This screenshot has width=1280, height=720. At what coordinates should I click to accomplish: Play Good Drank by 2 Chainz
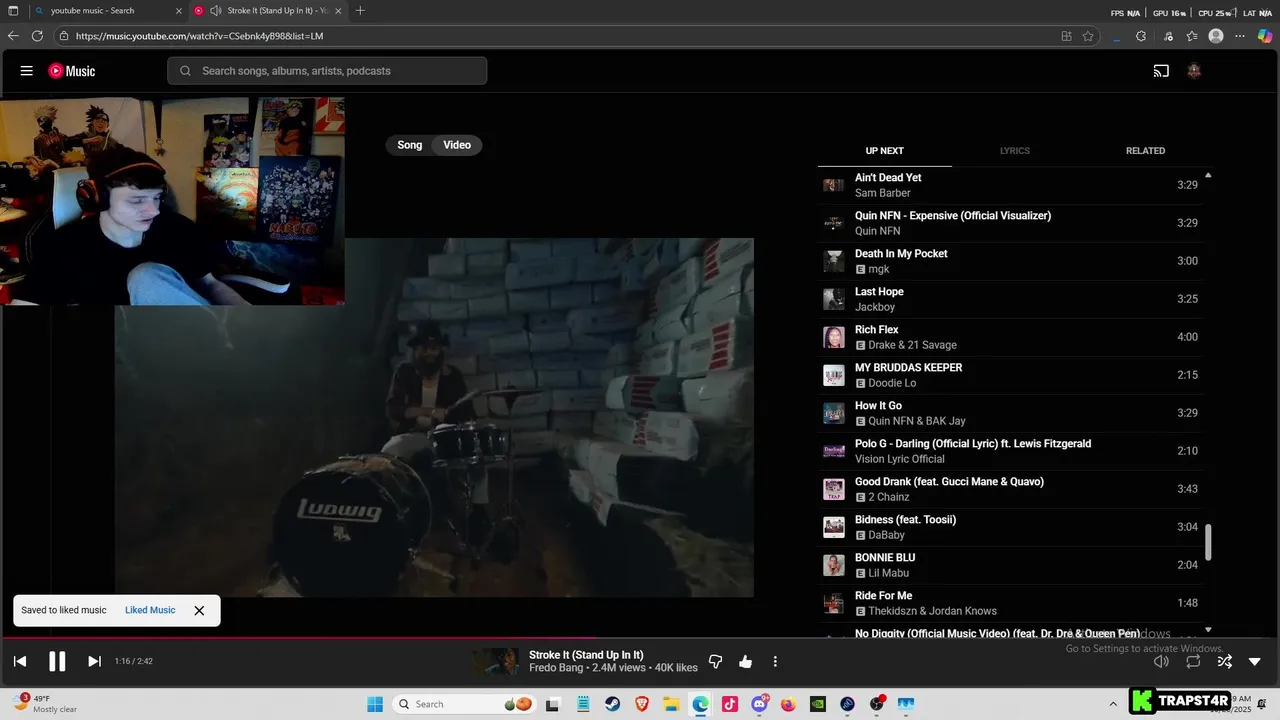[x=1010, y=489]
